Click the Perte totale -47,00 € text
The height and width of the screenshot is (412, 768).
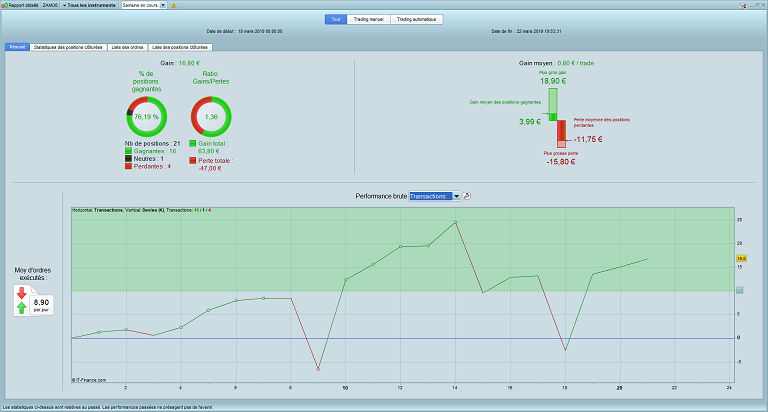[216, 164]
